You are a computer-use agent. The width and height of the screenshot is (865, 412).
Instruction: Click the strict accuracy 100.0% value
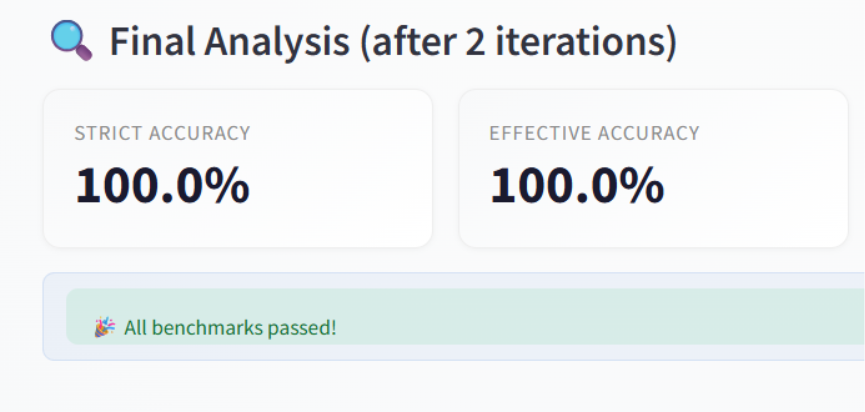pos(162,186)
